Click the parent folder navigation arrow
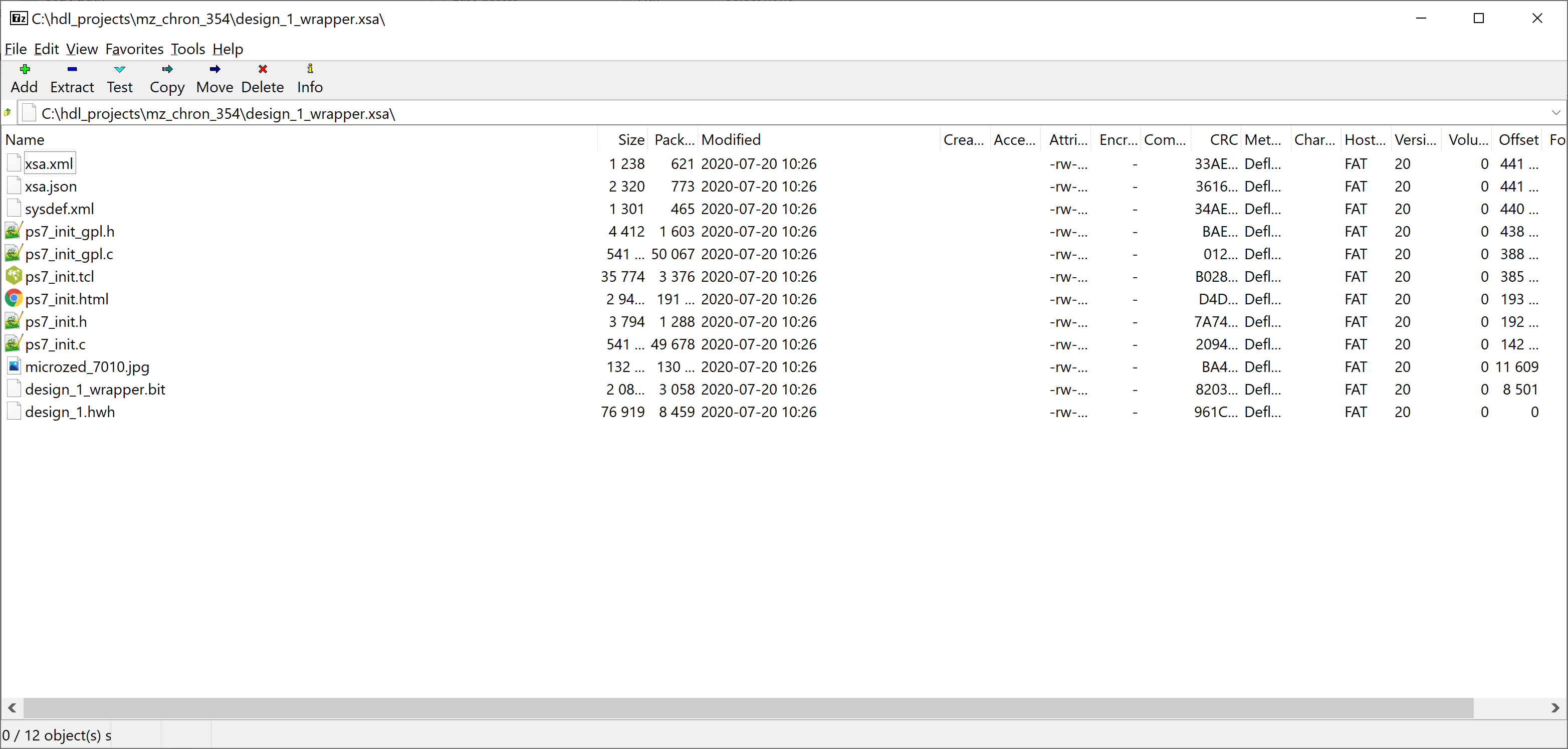The image size is (1568, 749). pos(8,113)
